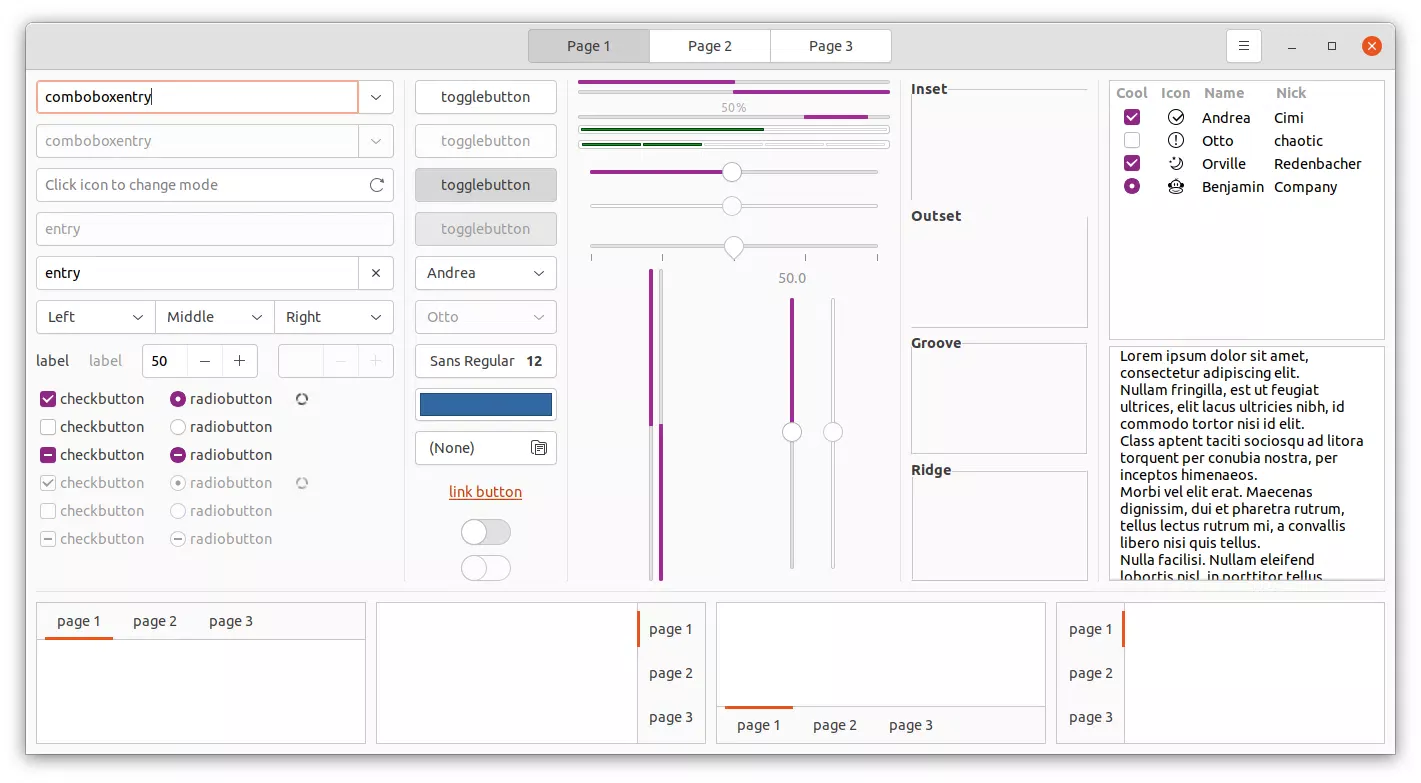Screen dimensions: 1421x783
Task: Click the monkey face icon in Benjamin's row
Action: [1176, 187]
